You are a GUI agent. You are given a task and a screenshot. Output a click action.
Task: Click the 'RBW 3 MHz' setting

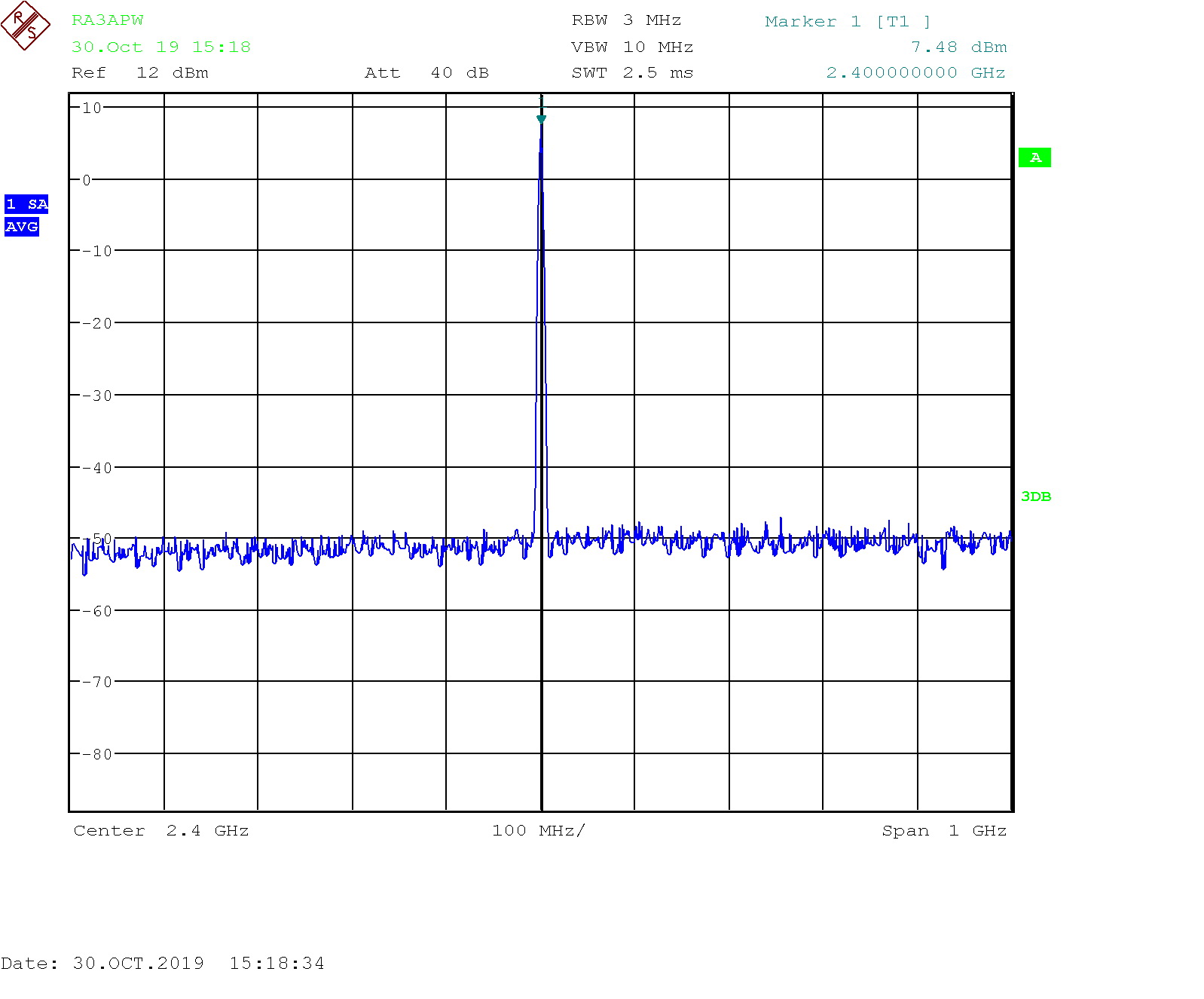[627, 20]
